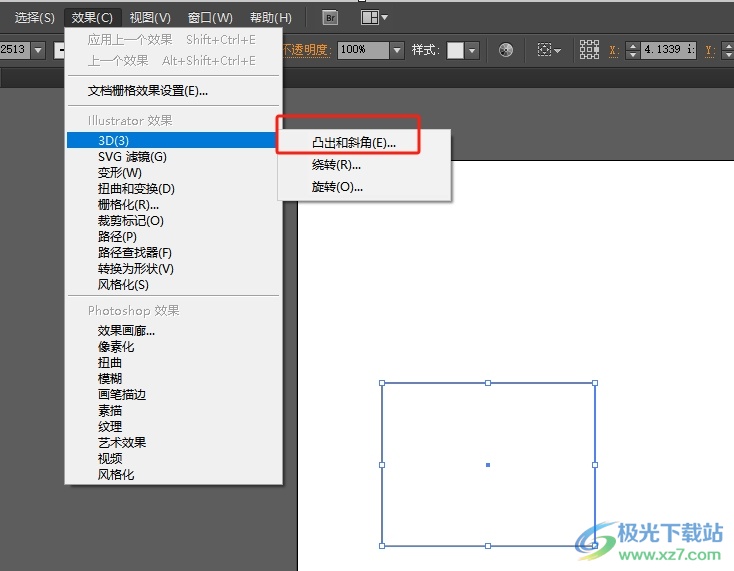
Task: Click the recolor artwork wheel icon
Action: [x=506, y=50]
